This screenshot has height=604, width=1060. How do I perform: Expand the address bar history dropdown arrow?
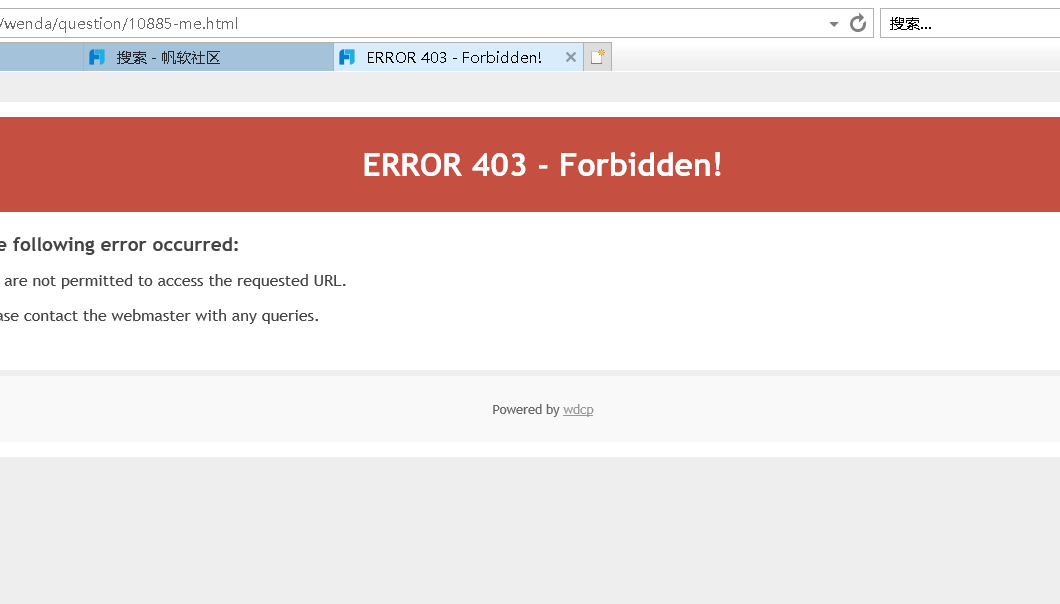click(834, 24)
